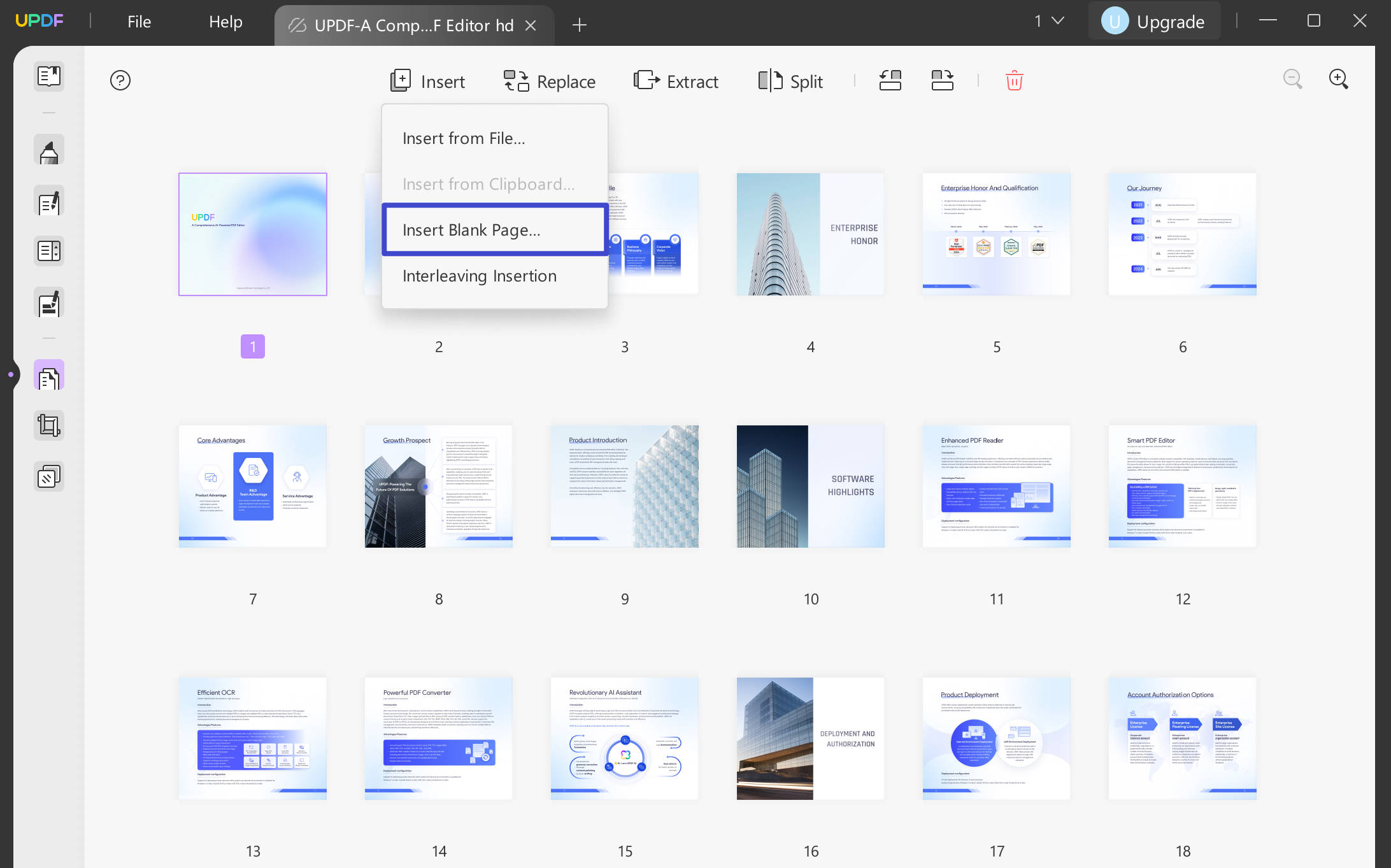Open the page number dropdown in the title bar

[1046, 20]
